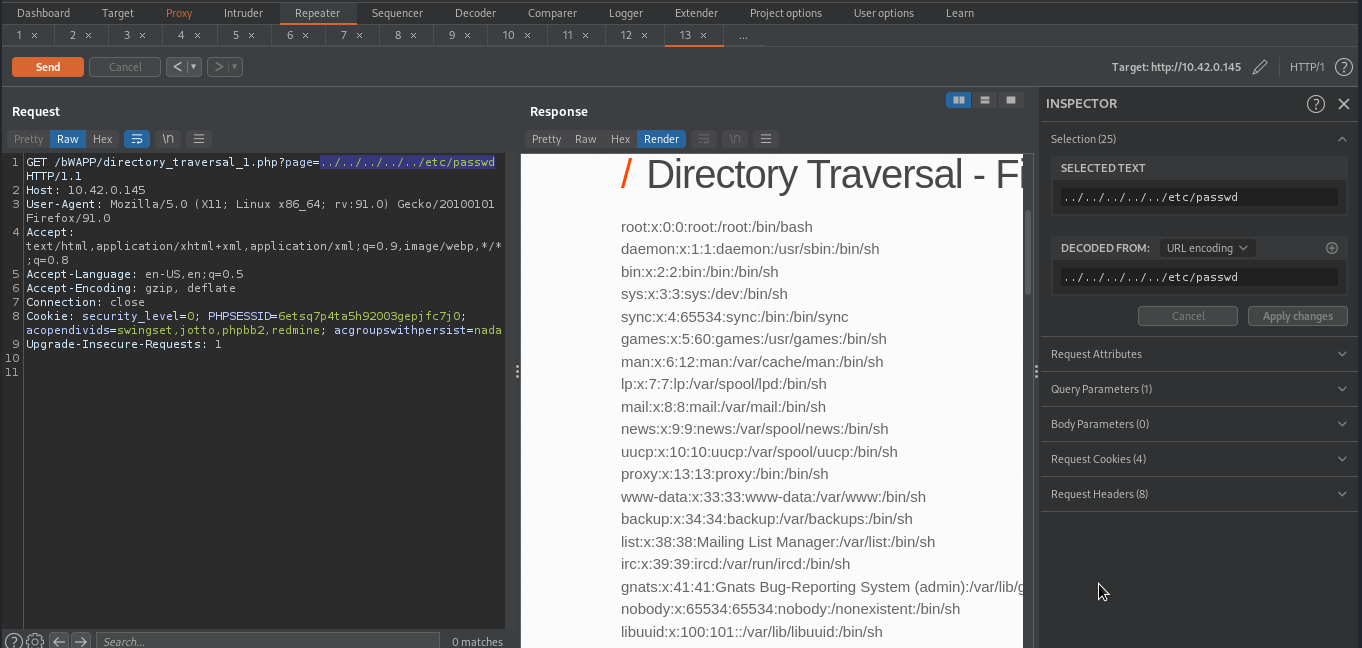The image size is (1362, 648).
Task: Open the Comparer top tab
Action: [552, 13]
